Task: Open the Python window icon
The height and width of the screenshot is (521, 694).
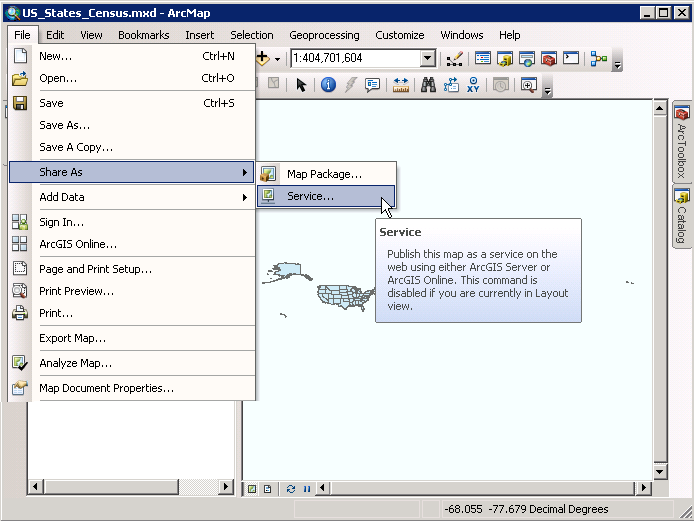Action: (571, 58)
